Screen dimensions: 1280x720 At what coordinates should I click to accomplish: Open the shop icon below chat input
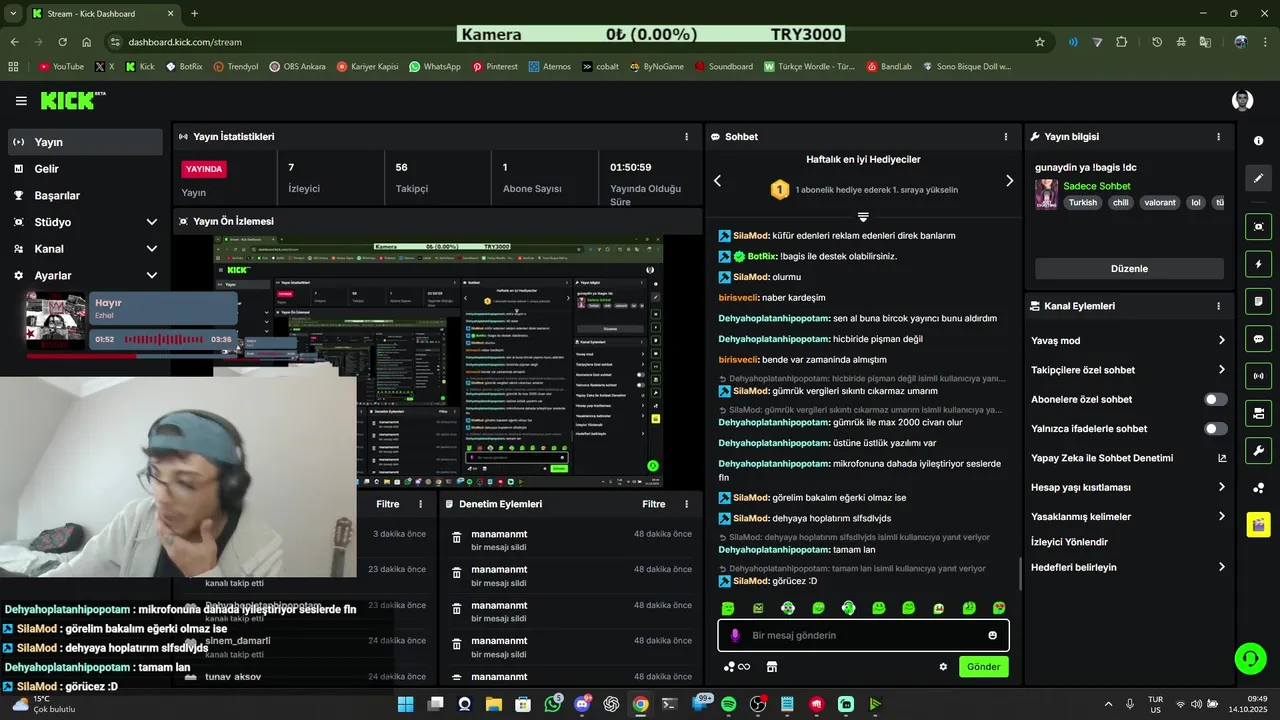[x=772, y=667]
